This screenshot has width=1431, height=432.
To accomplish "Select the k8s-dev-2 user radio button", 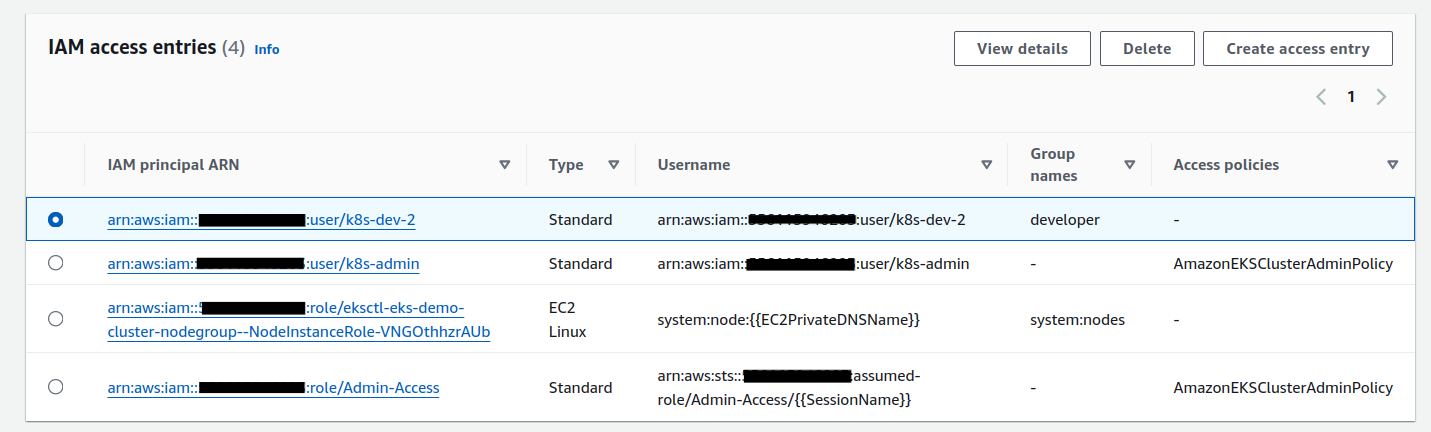I will tap(56, 219).
